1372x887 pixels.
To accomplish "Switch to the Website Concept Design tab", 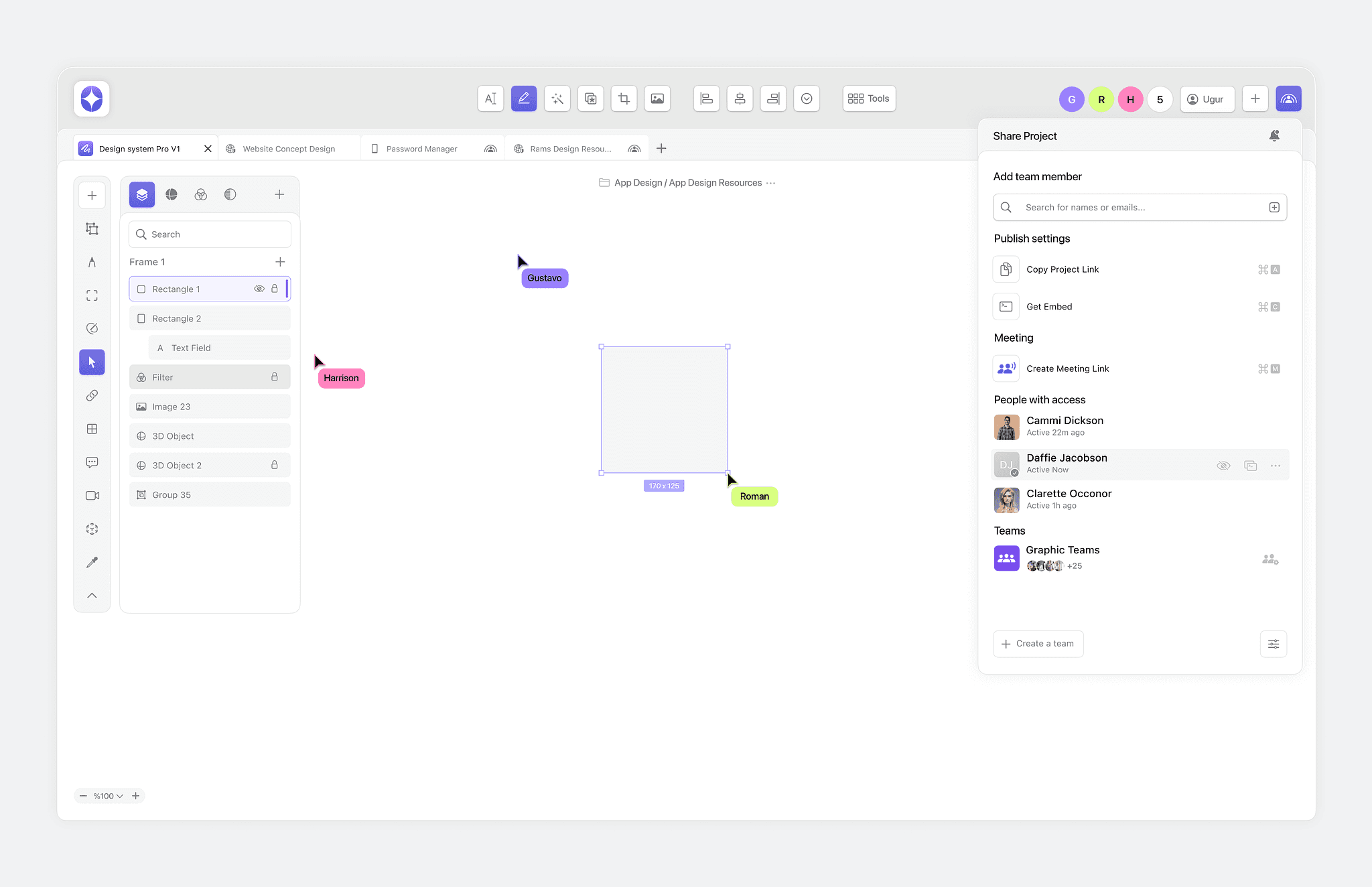I will coord(288,148).
